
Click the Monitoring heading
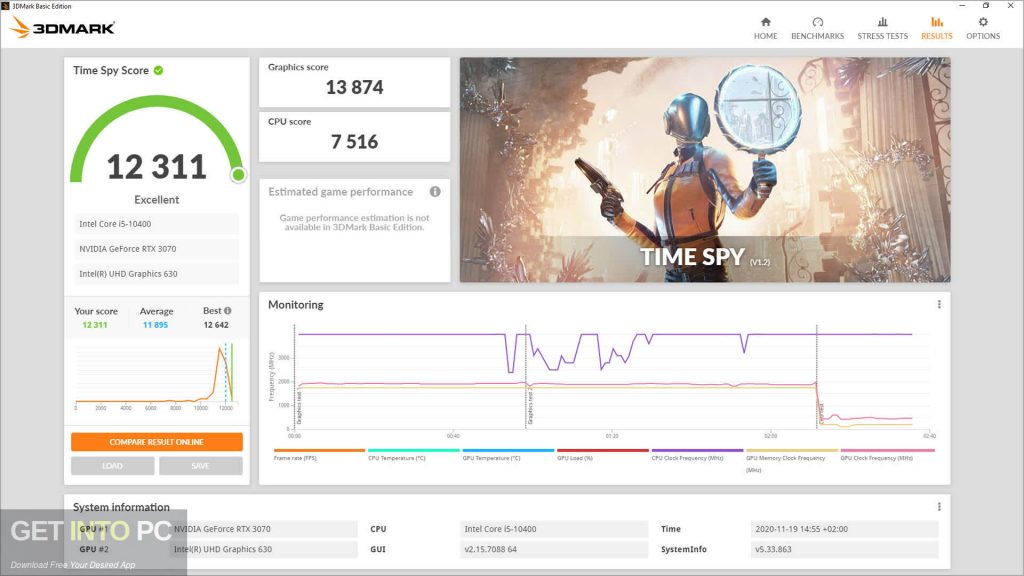[295, 304]
